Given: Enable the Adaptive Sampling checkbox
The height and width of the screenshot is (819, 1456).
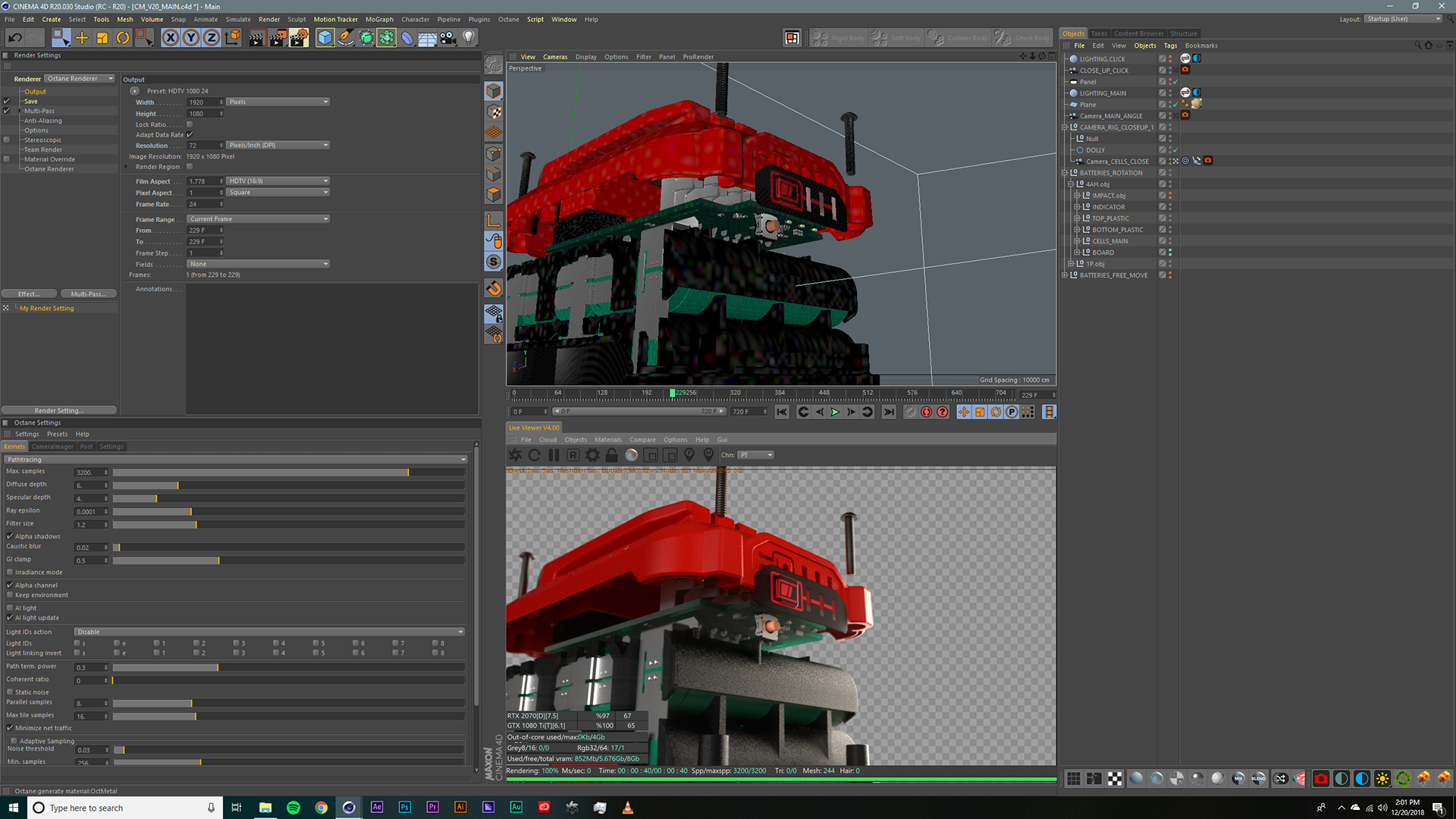Looking at the screenshot, I should point(14,741).
